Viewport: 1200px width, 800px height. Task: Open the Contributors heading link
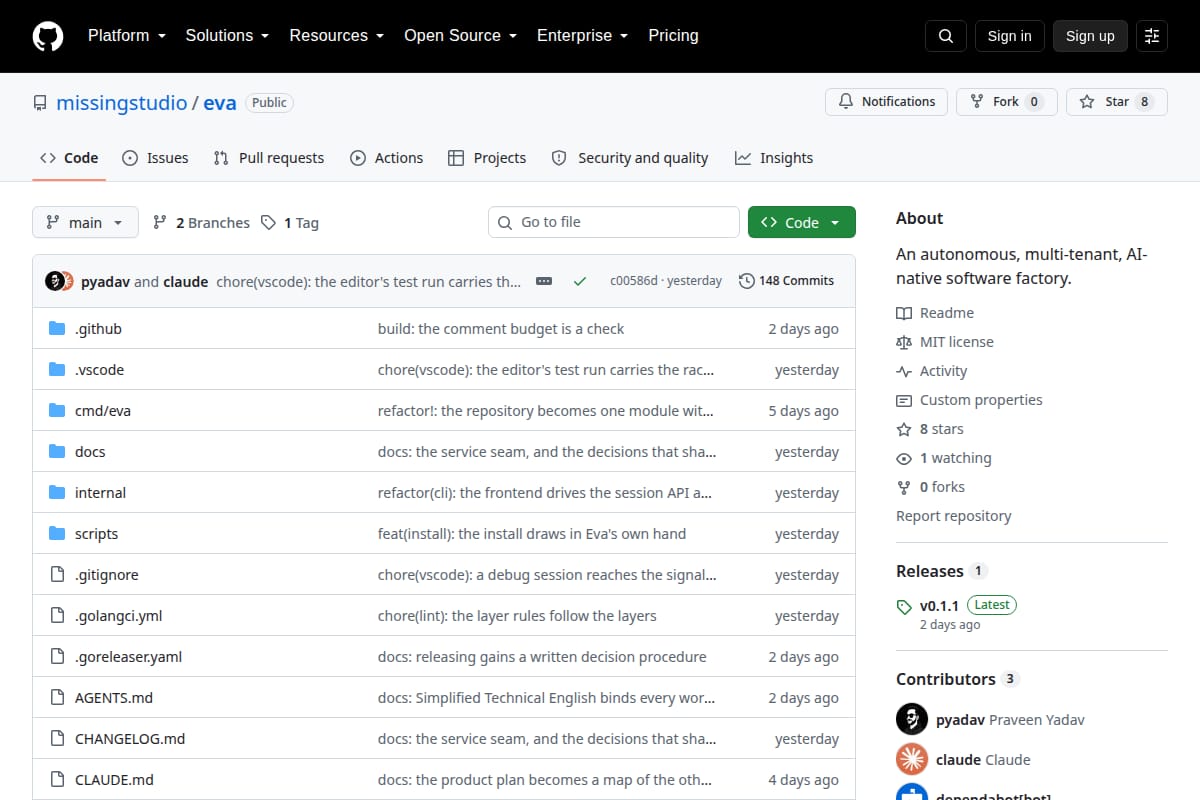coord(946,679)
